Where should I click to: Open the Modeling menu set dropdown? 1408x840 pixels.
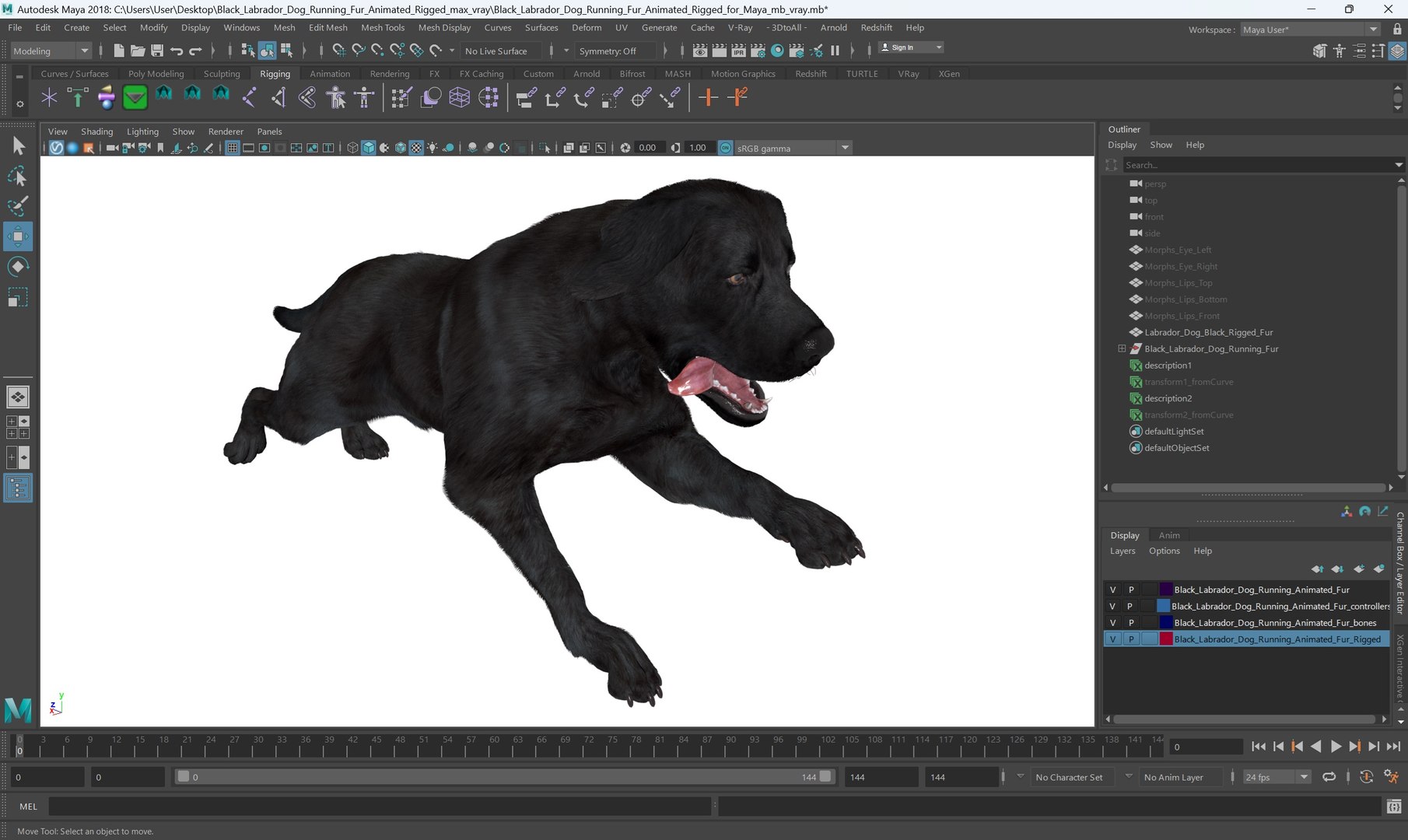click(51, 51)
